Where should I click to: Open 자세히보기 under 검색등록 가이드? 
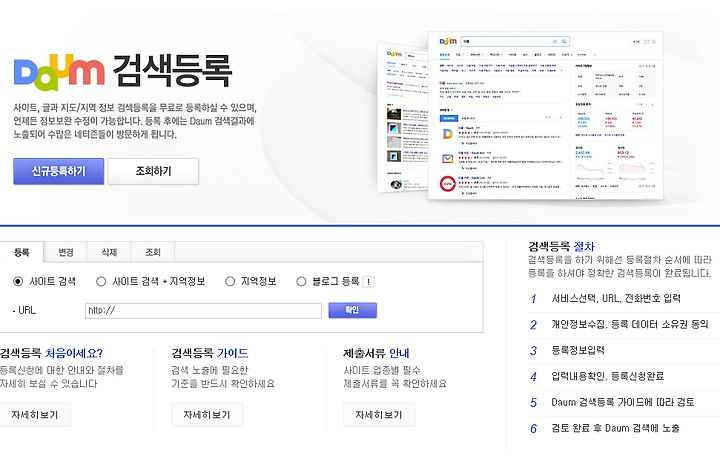click(x=207, y=415)
